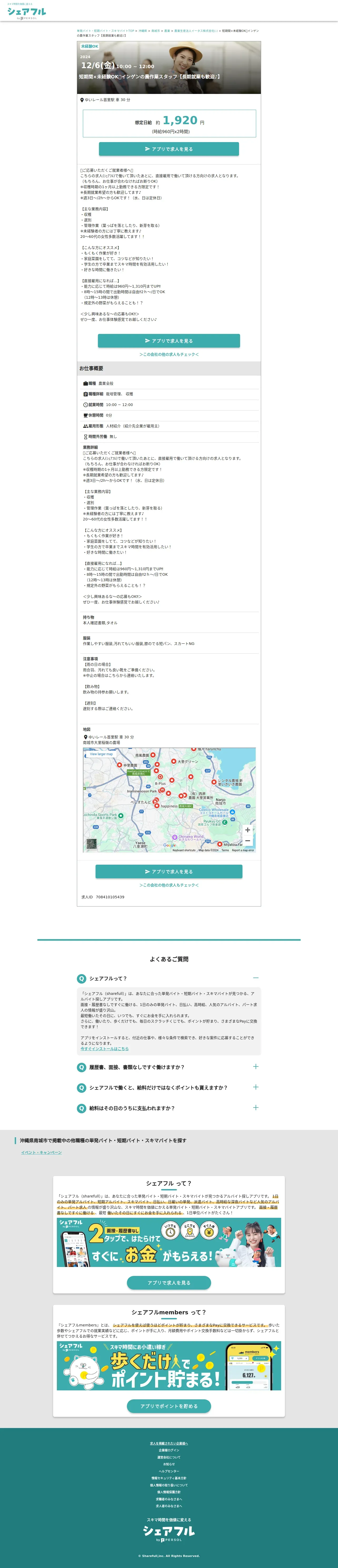The width and height of the screenshot is (338, 1568).
Task: Click the hourglass icon beside 時間外労働
Action: (85, 437)
